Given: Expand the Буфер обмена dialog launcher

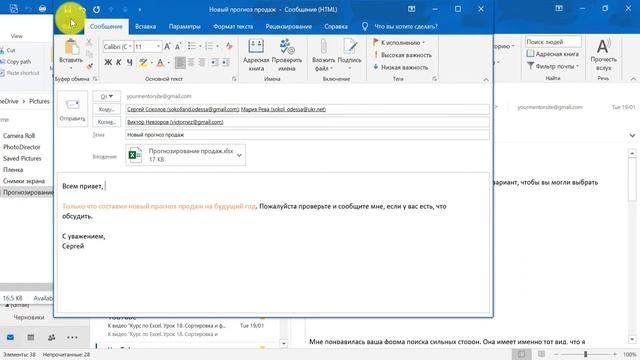Looking at the screenshot, I should point(95,79).
